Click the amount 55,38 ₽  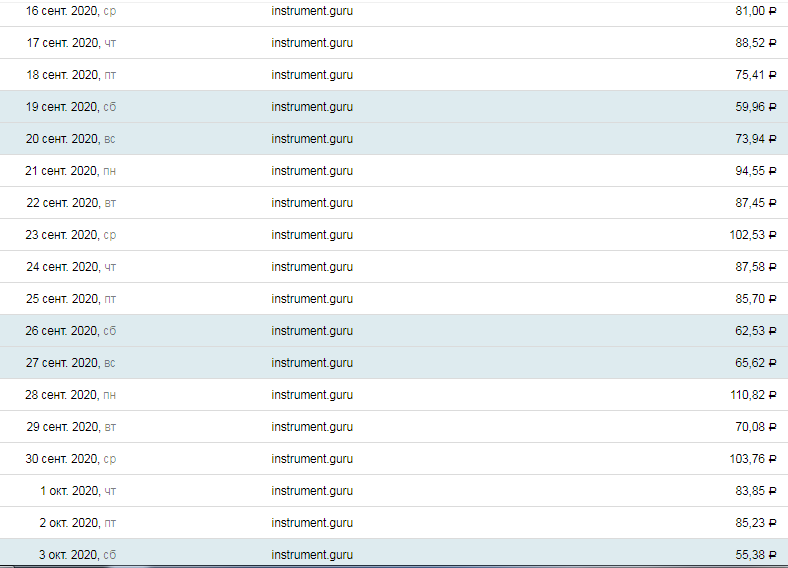pyautogui.click(x=756, y=555)
